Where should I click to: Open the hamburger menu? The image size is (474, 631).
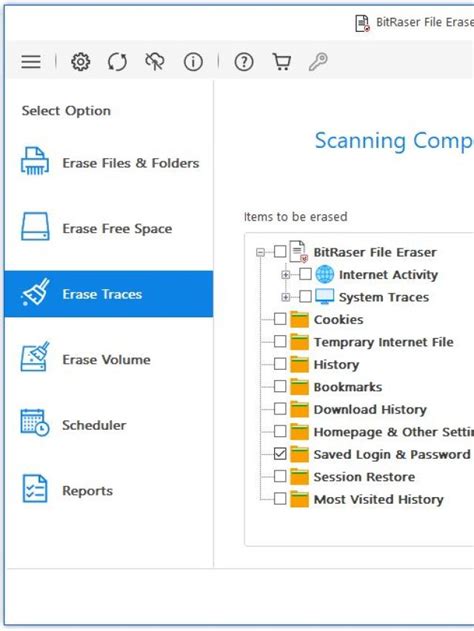pyautogui.click(x=31, y=62)
